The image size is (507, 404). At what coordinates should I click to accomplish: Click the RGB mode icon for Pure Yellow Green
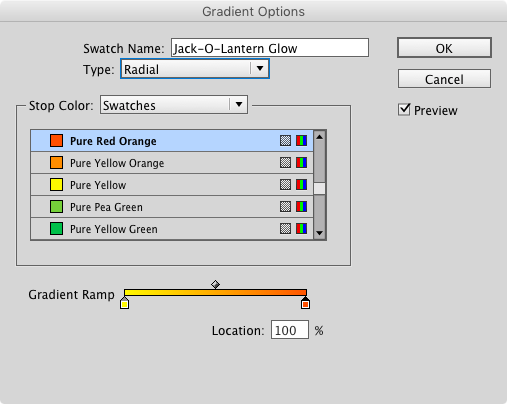pos(301,229)
